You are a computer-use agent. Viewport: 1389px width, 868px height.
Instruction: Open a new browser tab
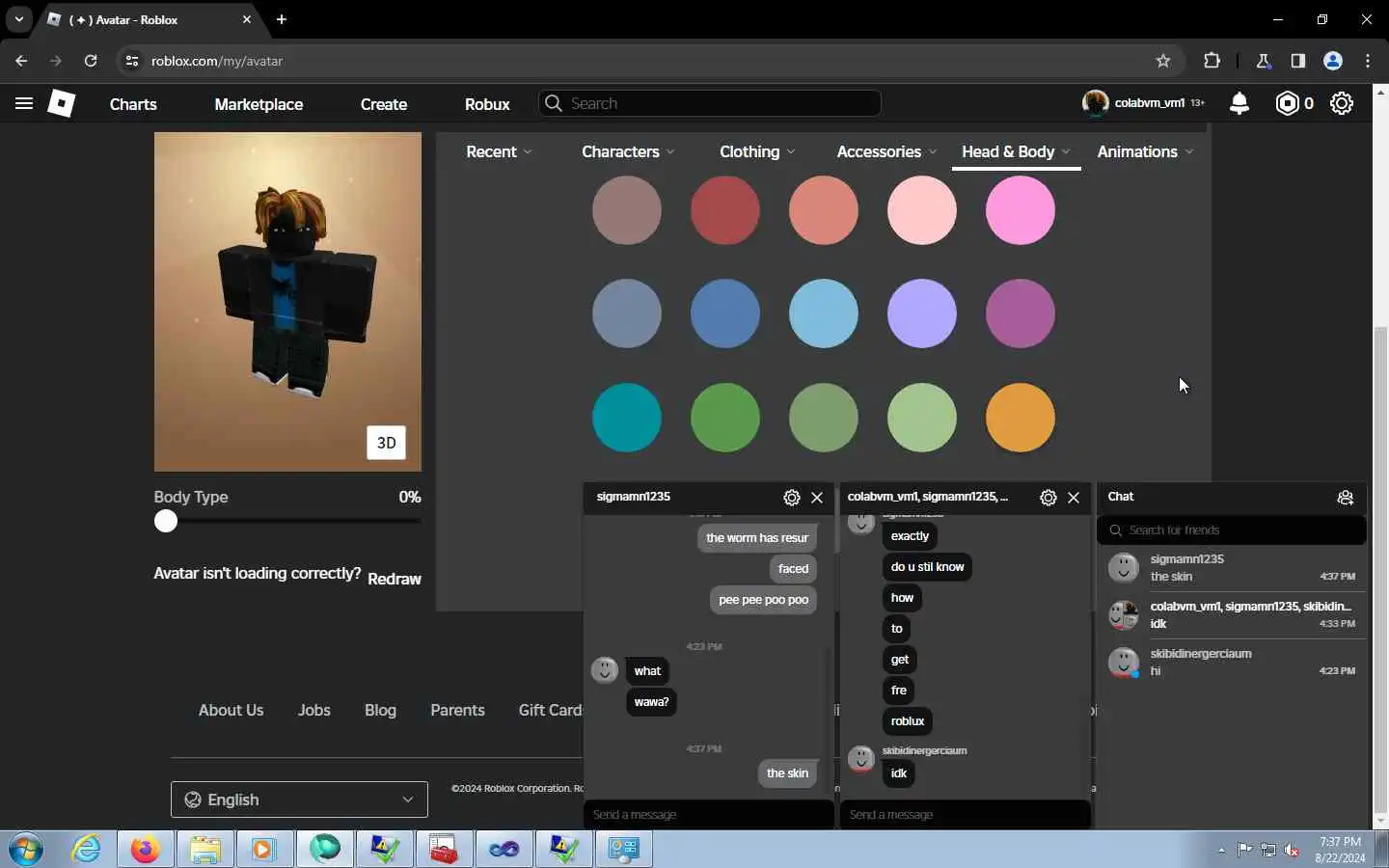pos(282,19)
